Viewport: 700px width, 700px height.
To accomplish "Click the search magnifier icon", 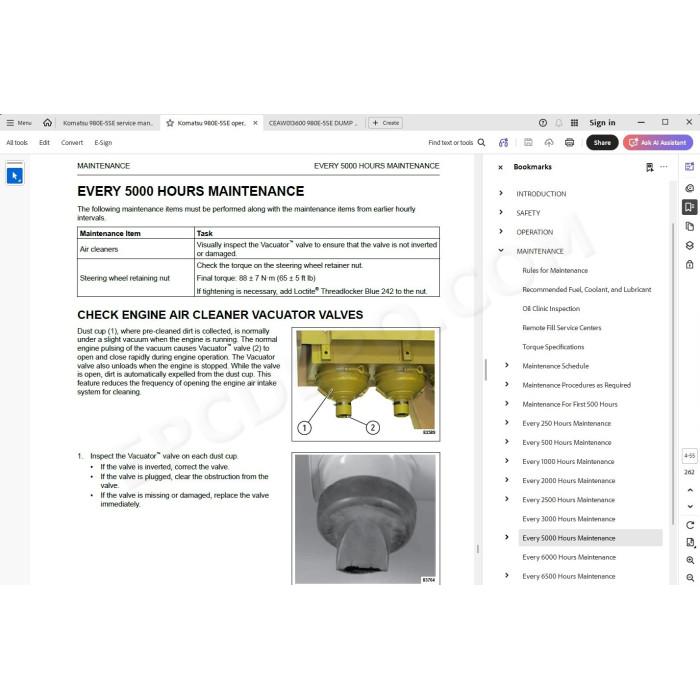I will pos(481,142).
